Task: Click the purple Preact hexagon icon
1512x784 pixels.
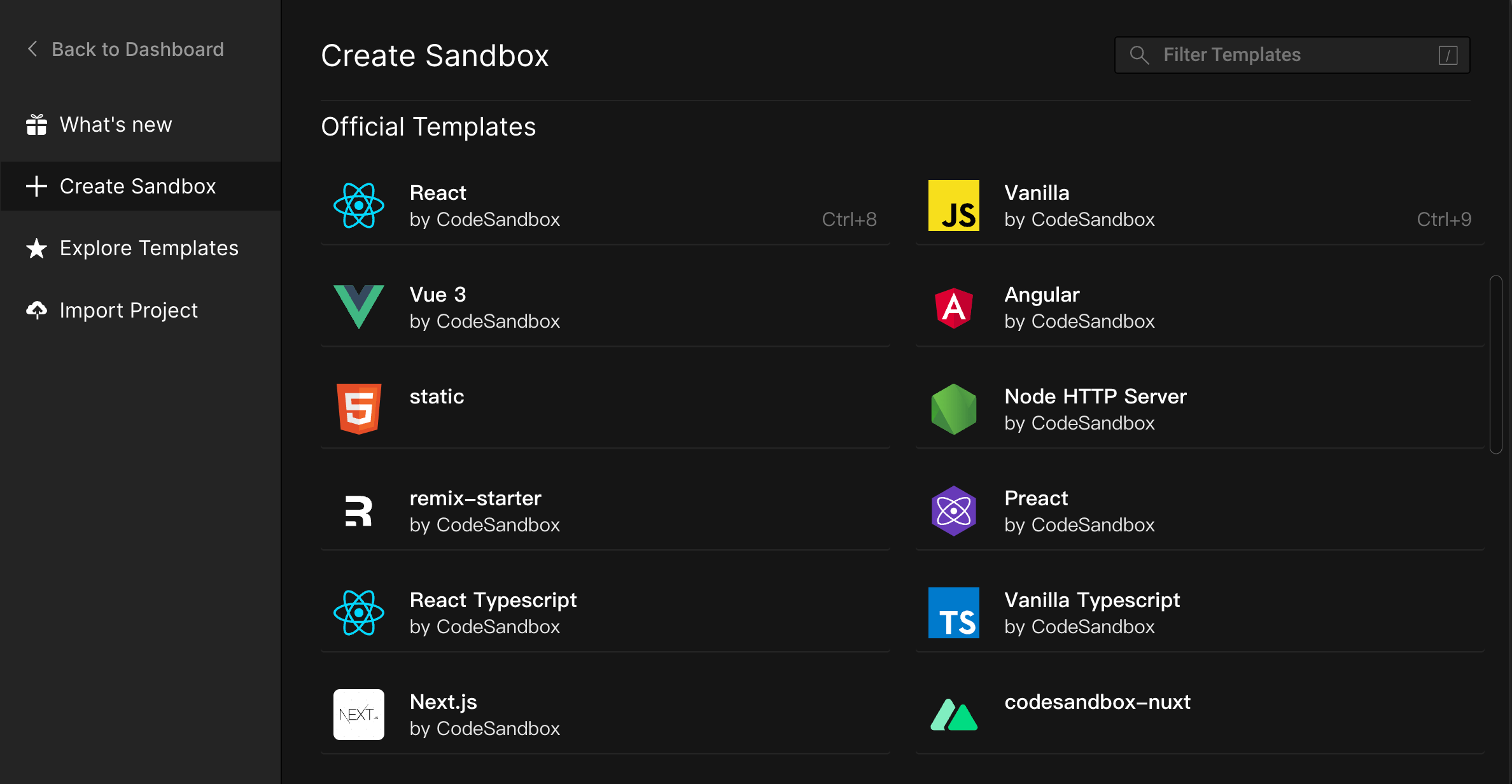Action: coord(953,511)
